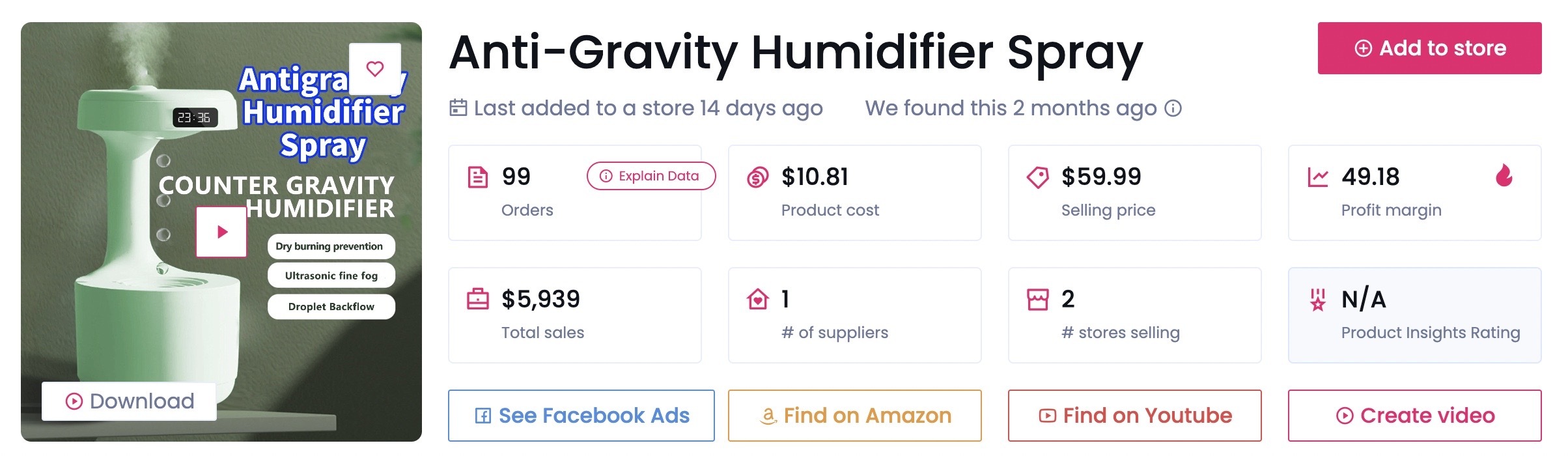Play the product video preview
Viewport: 1568px width, 456px height.
(x=222, y=232)
